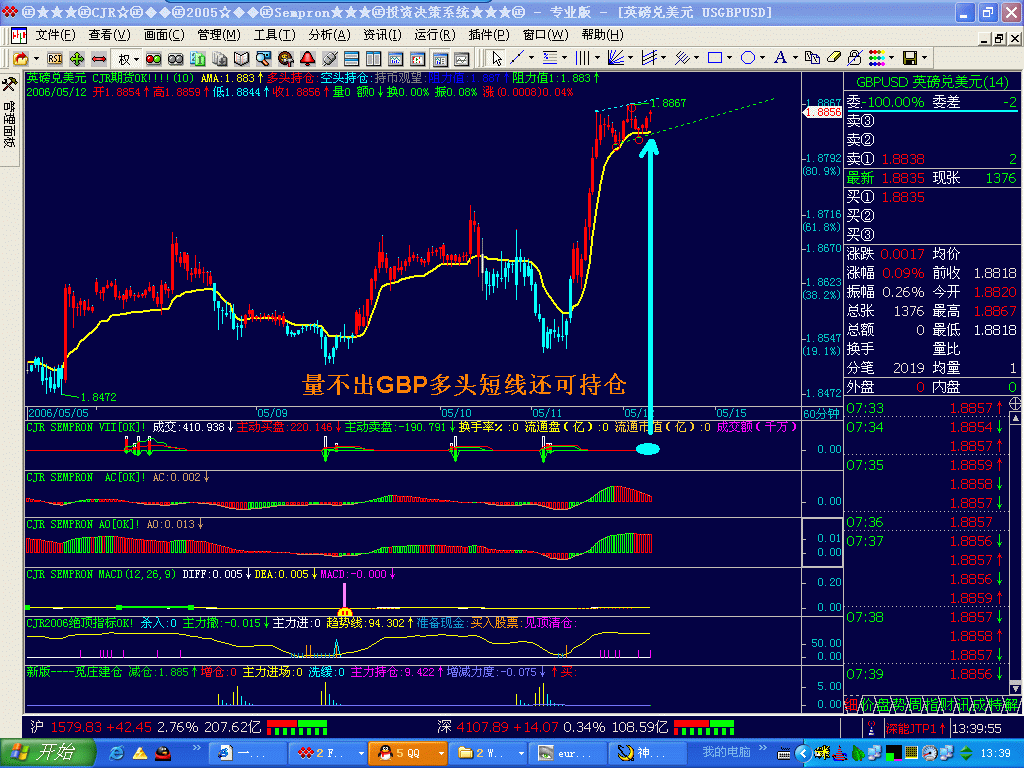
Task: Expand the text tool dropdown arrow
Action: tap(795, 58)
